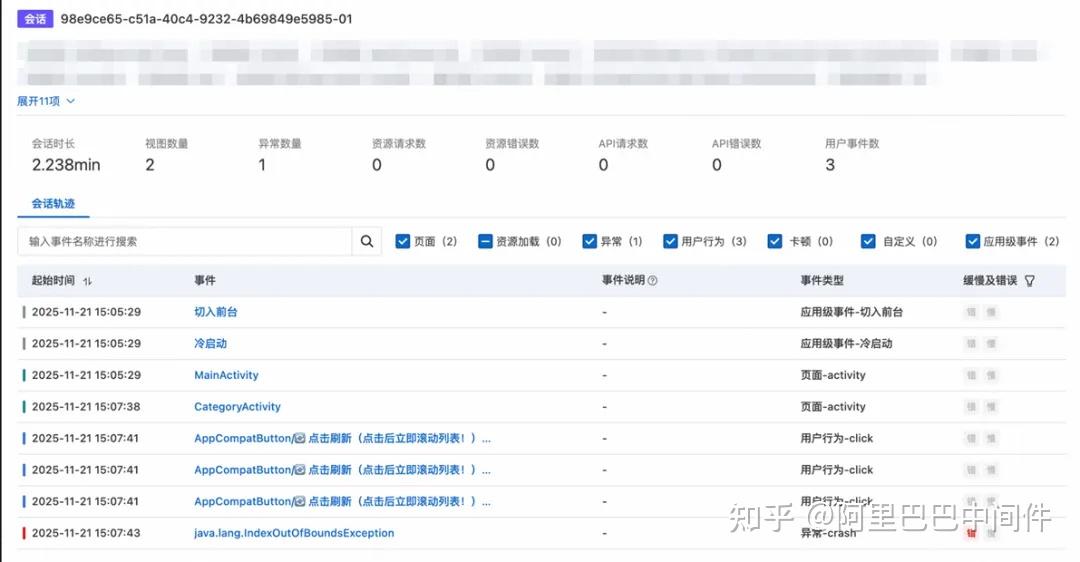This screenshot has height=562, width=1080.
Task: Open the MainActivity event link
Action: (x=226, y=375)
